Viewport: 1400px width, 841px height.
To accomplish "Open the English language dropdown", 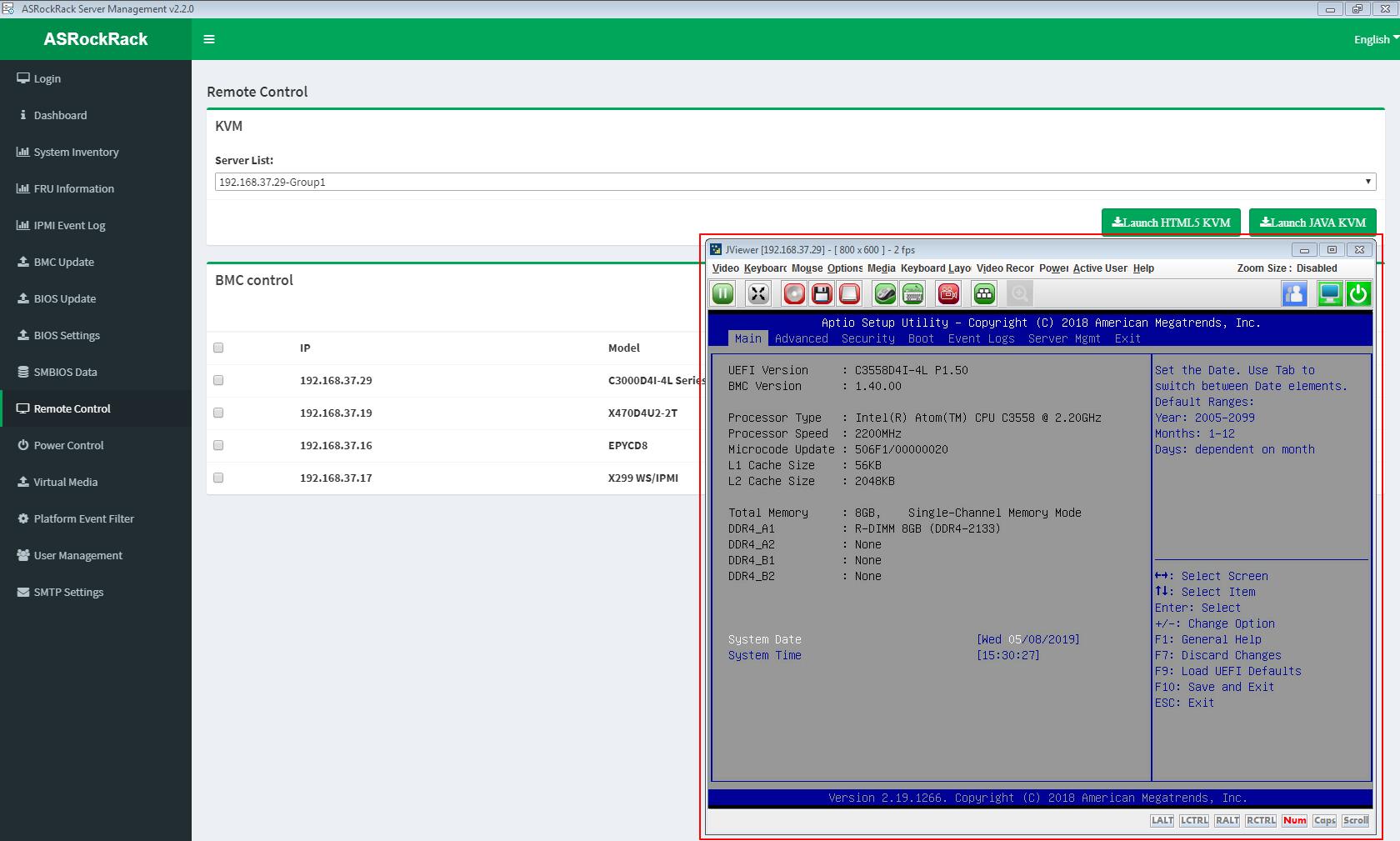I will (1376, 39).
